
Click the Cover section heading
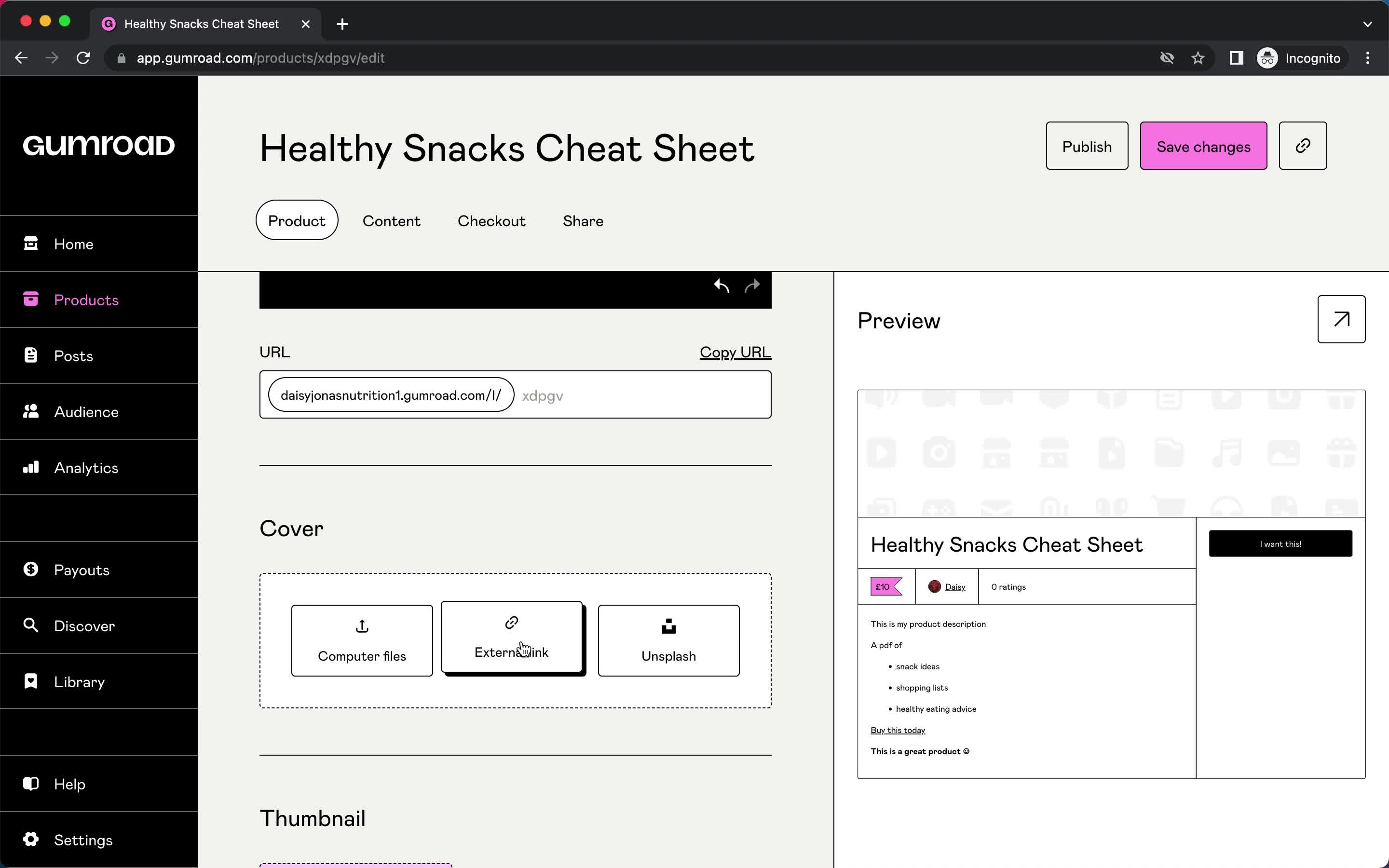[292, 528]
